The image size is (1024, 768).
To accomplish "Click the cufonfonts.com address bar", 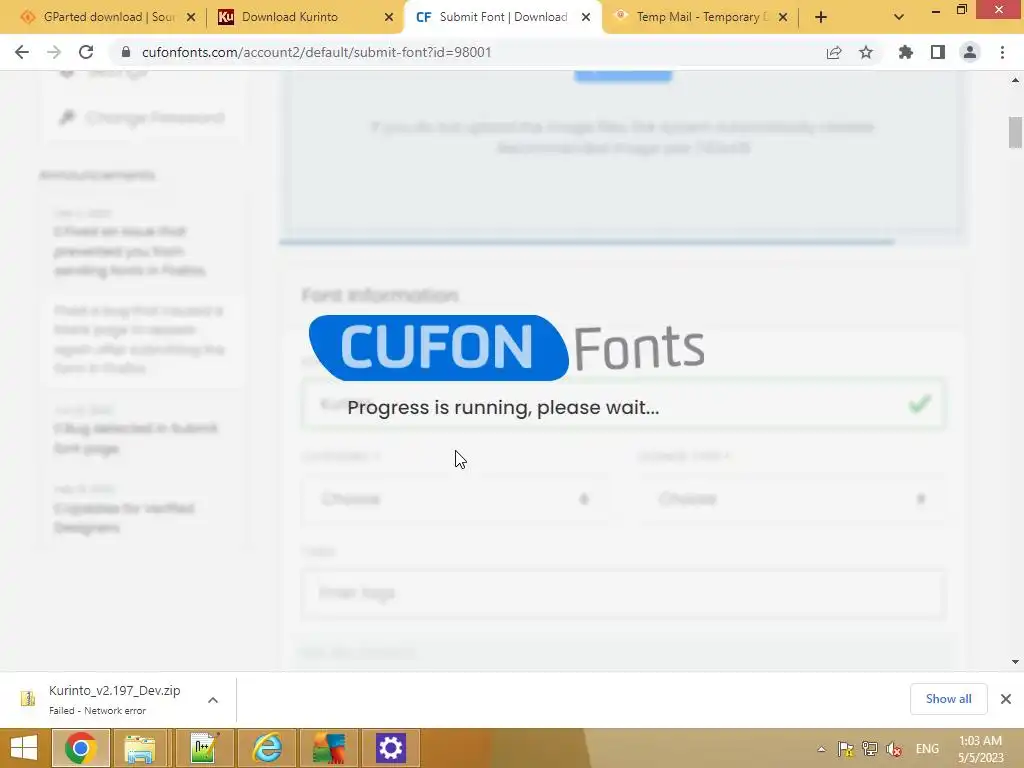I will [316, 52].
